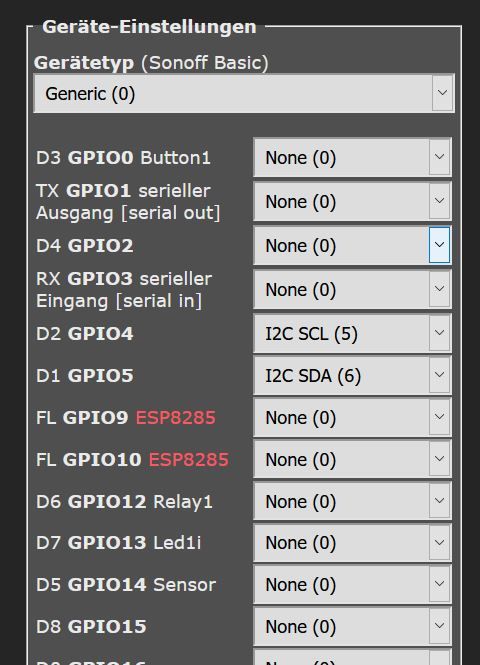Screen dimensions: 480x665
Task: Click the chevron arrow of Gerätetyp selector
Action: pos(442,93)
